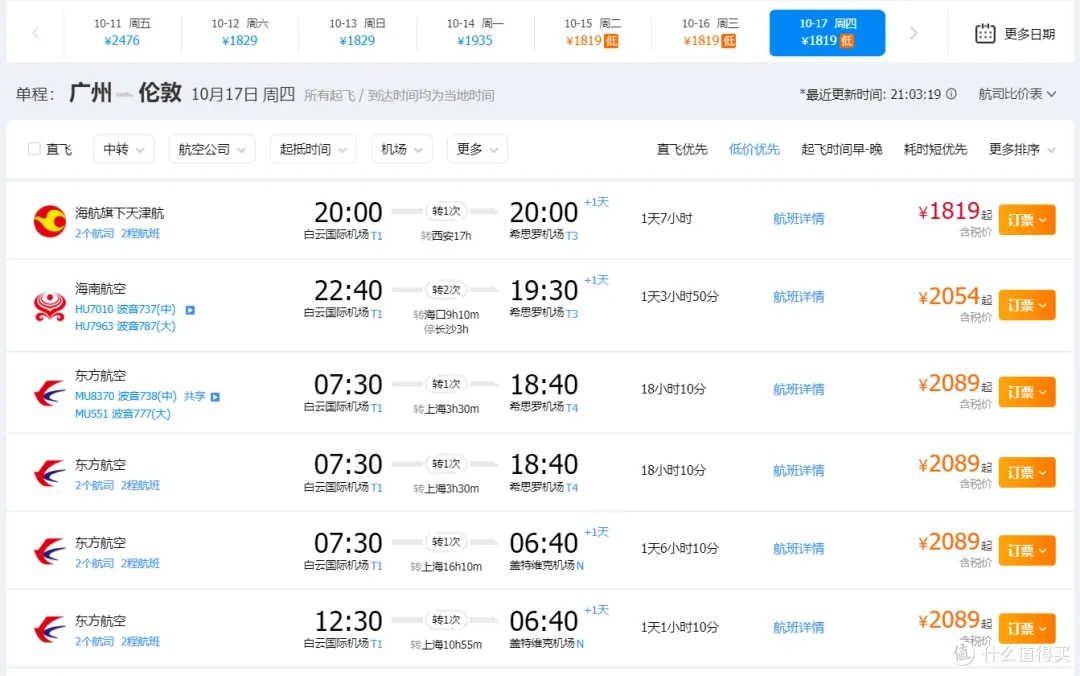Select the 10-13 周日 date tab

pyautogui.click(x=357, y=32)
